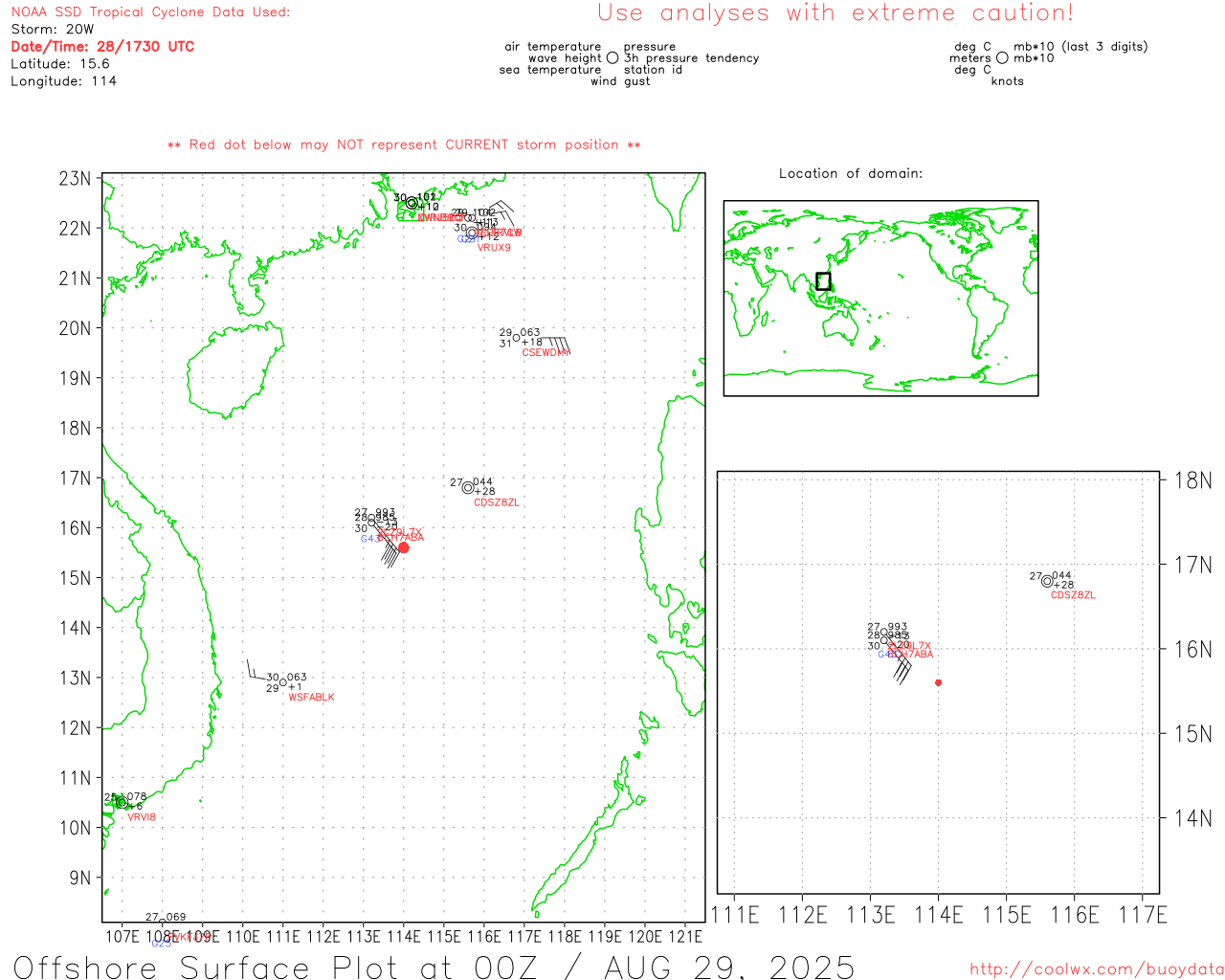
Task: Click the 9N latitude axis label
Action: pyautogui.click(x=80, y=878)
